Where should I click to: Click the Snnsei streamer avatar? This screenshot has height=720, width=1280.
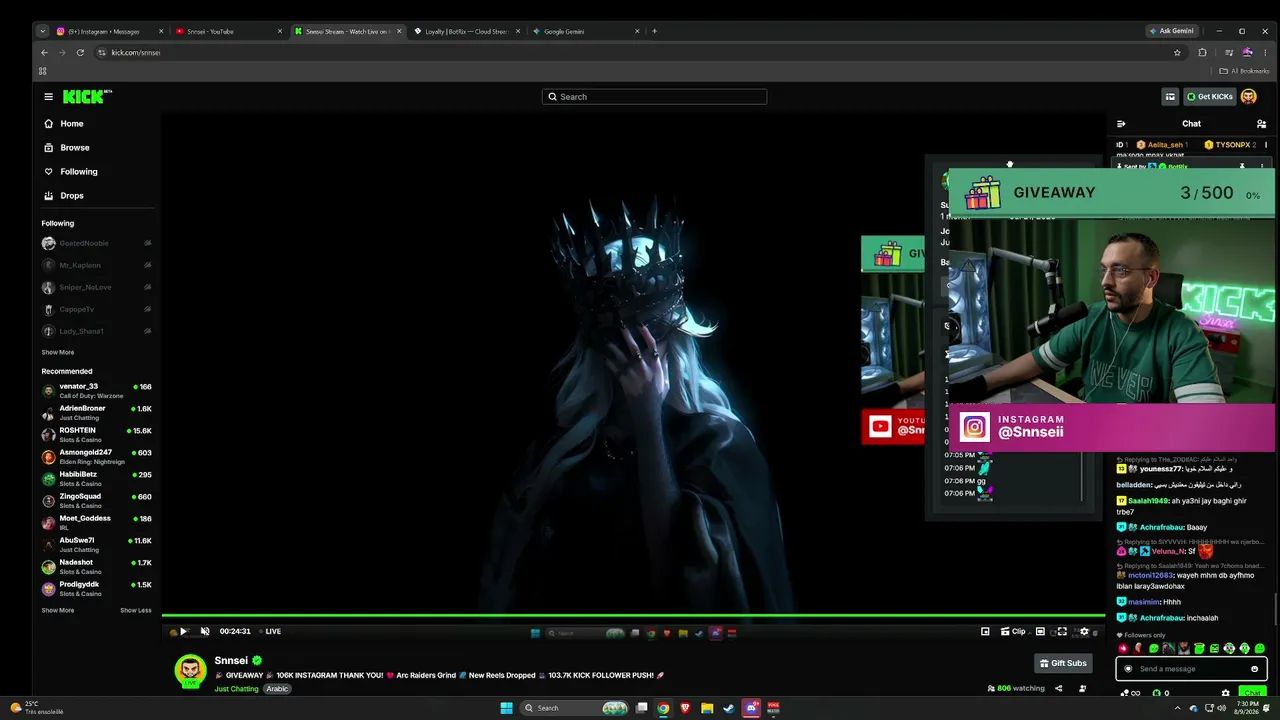(x=191, y=671)
